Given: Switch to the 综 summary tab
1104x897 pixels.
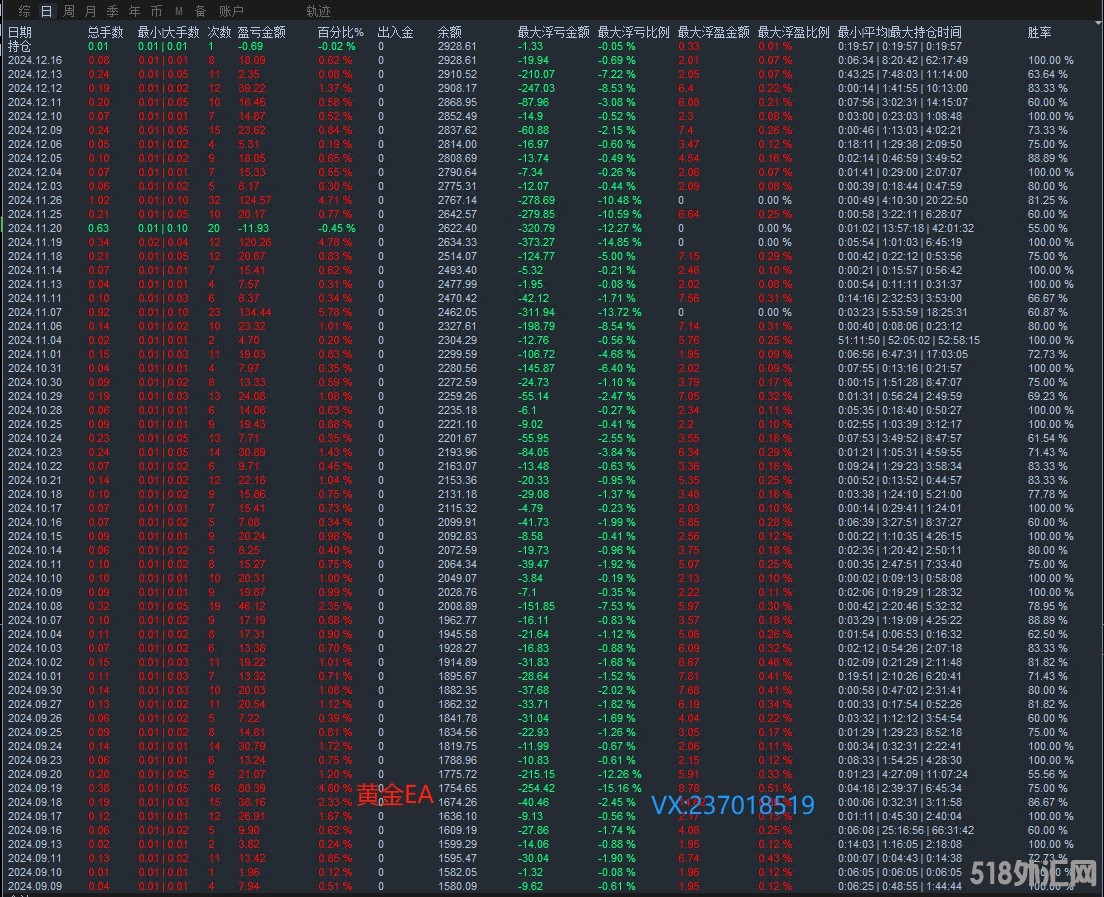Looking at the screenshot, I should pyautogui.click(x=25, y=11).
